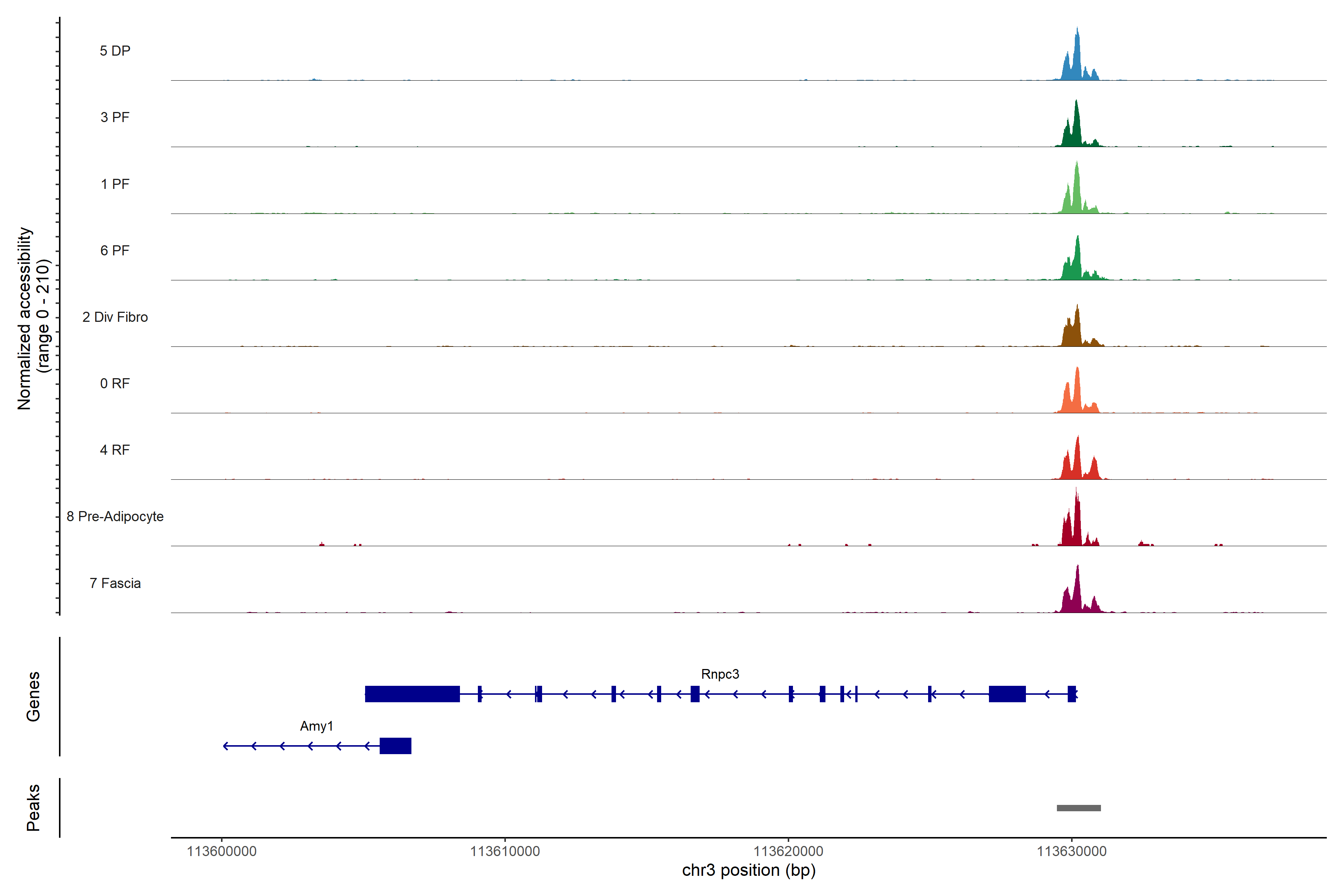This screenshot has height=896, width=1344.
Task: Click the 4 RF track label
Action: 115,450
